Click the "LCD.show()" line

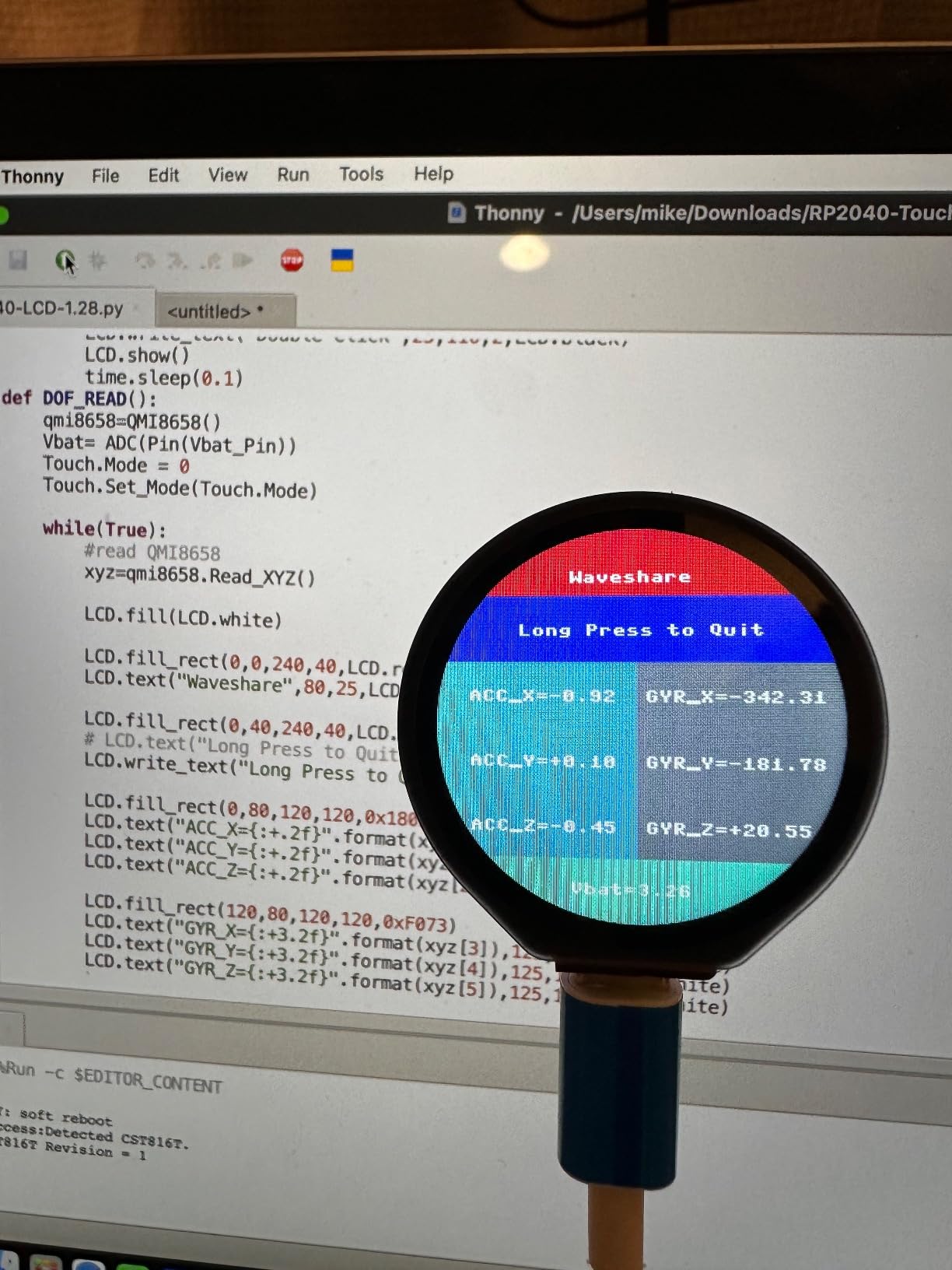(138, 356)
